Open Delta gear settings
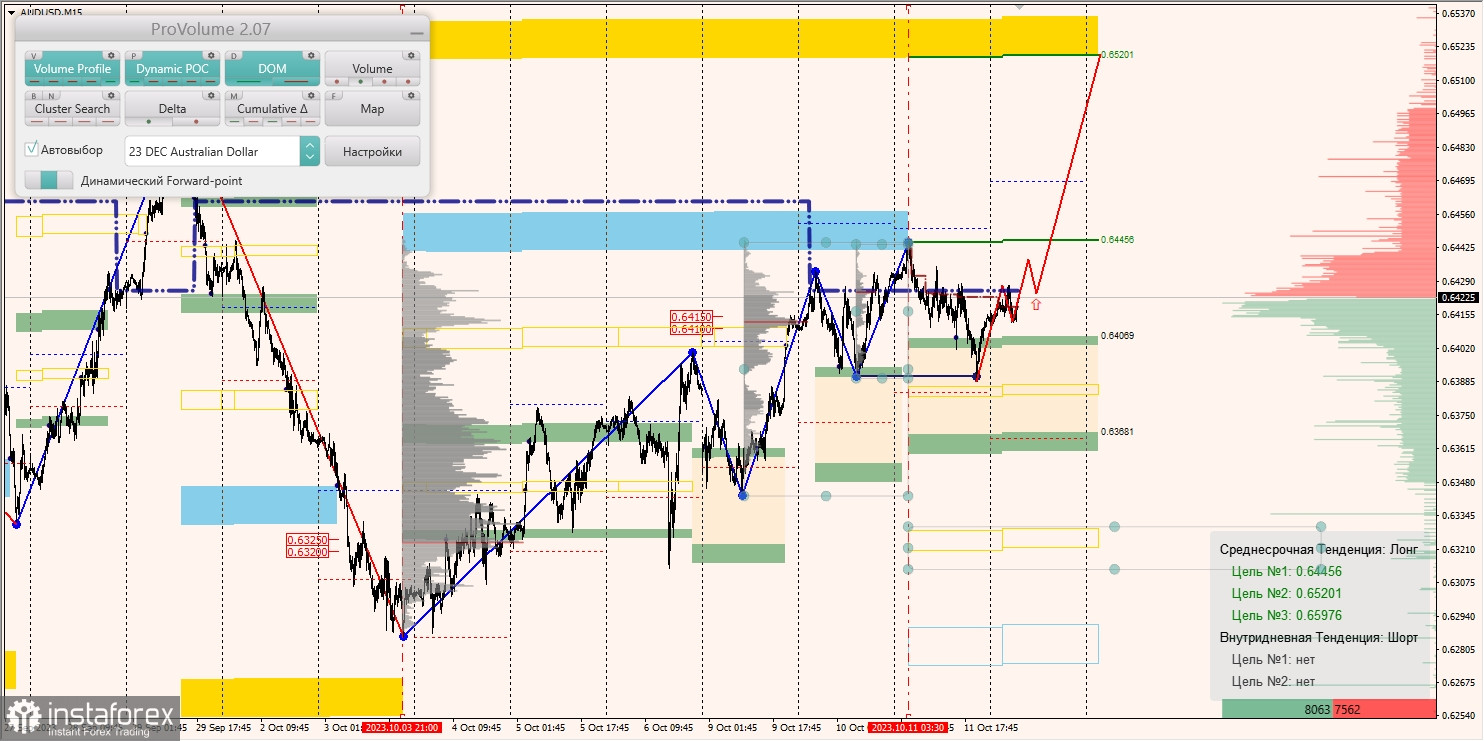This screenshot has width=1484, height=741. (x=210, y=96)
